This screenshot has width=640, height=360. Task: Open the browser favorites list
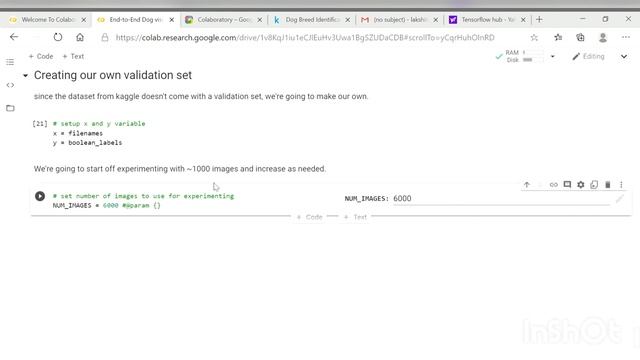tap(558, 38)
